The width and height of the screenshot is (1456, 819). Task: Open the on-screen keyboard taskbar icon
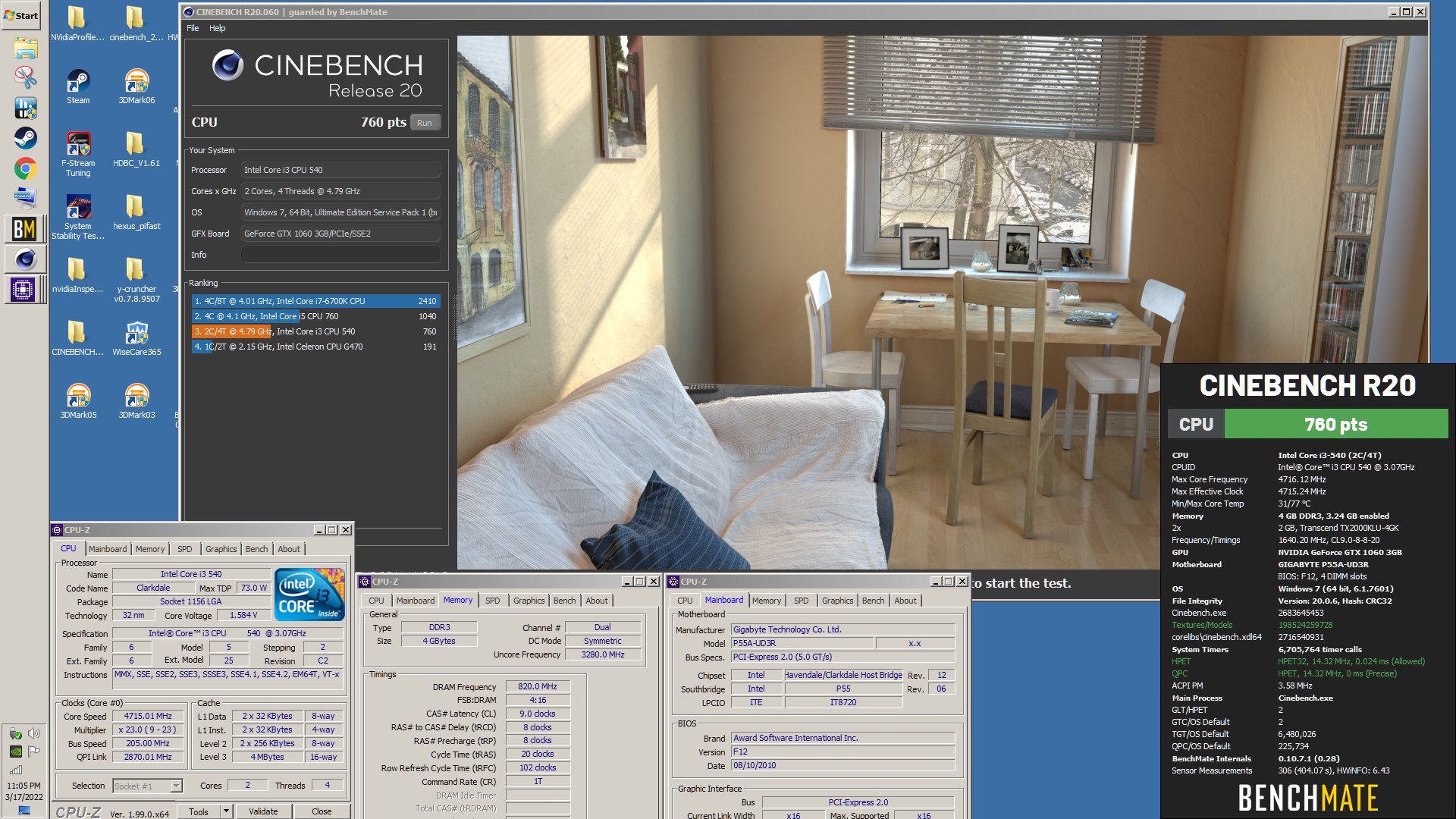25,197
